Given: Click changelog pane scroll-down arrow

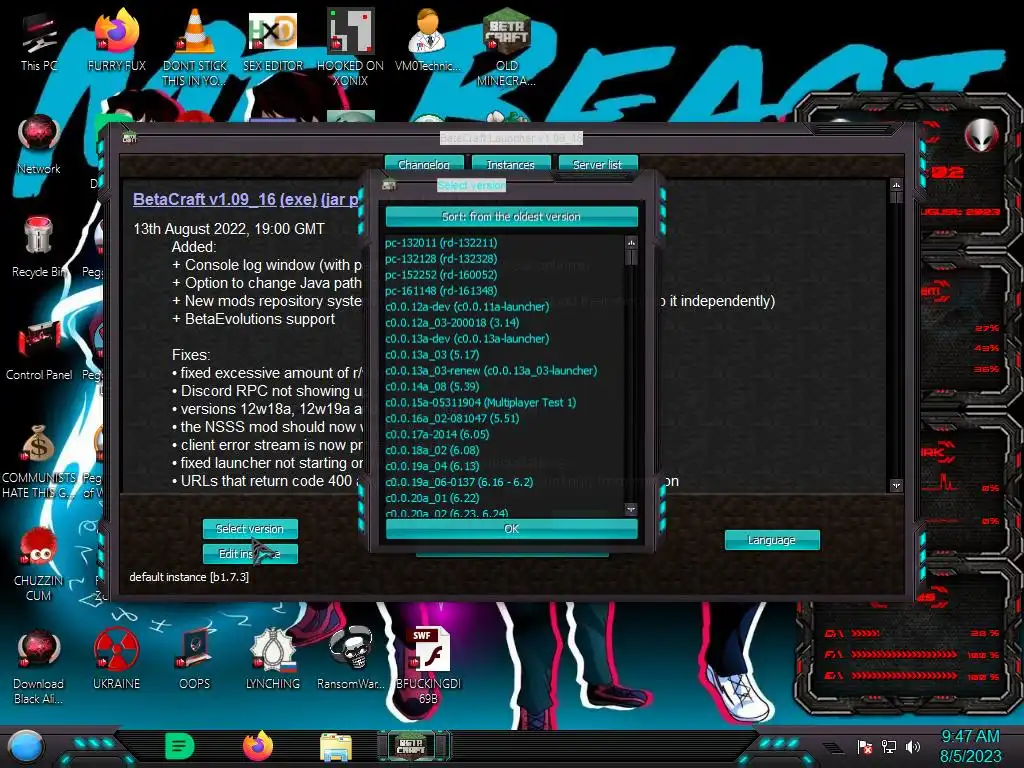Looking at the screenshot, I should click(896, 485).
